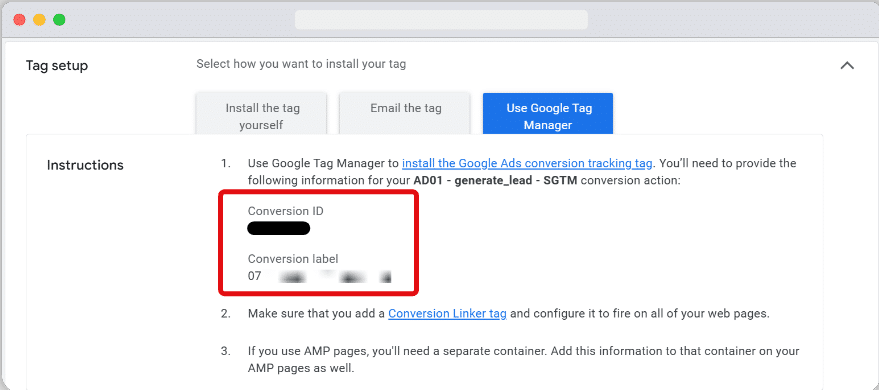Click the 'Instructions' heading
Screen dimensions: 879x390
point(85,165)
